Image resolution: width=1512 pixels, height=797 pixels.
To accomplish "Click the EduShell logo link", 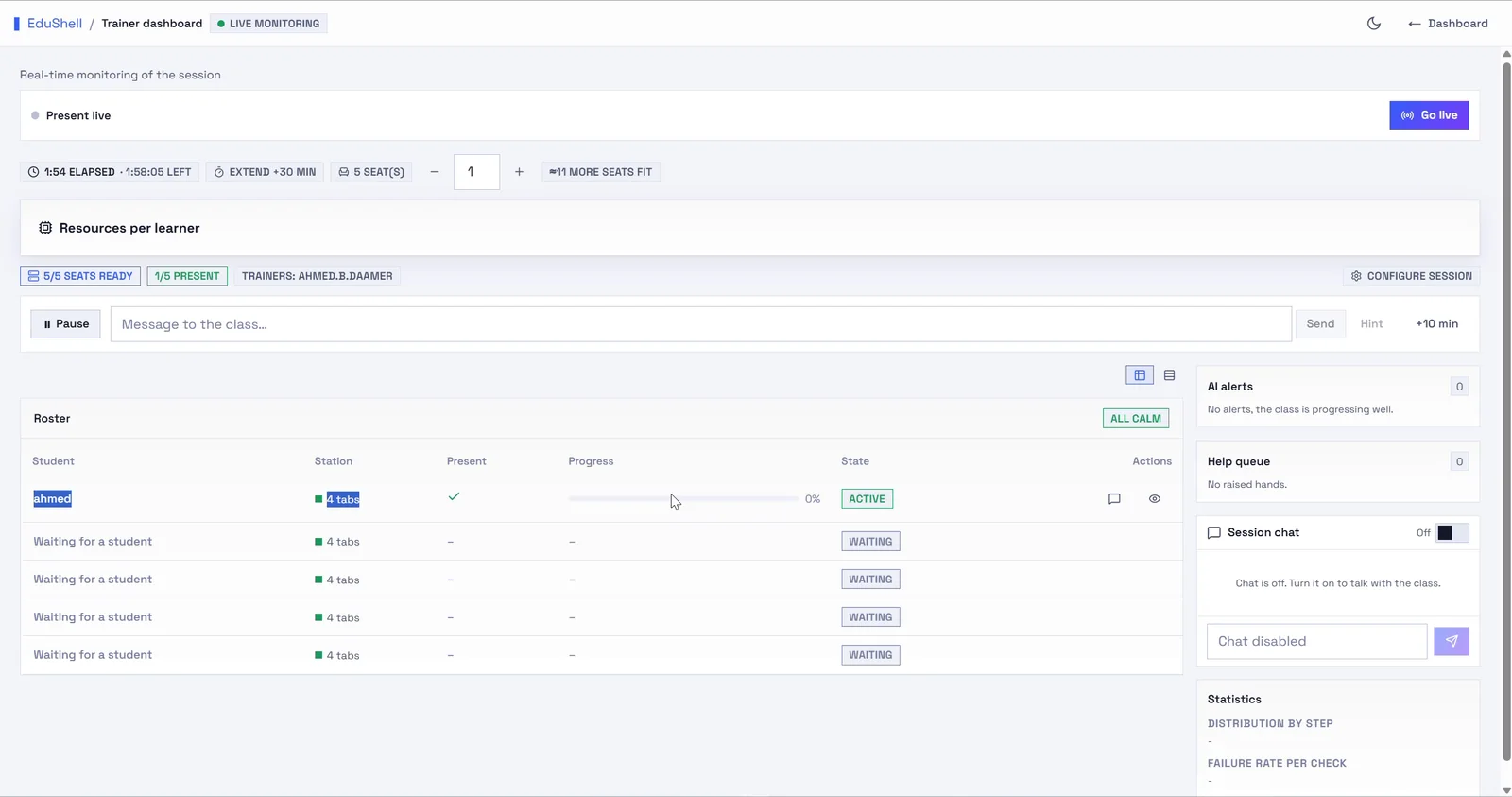I will tap(48, 24).
